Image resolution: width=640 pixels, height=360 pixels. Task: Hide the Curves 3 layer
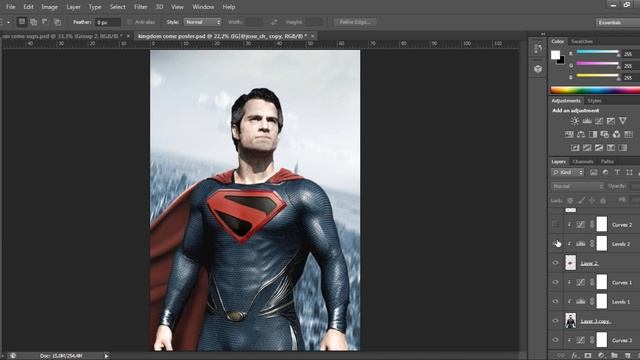[555, 340]
